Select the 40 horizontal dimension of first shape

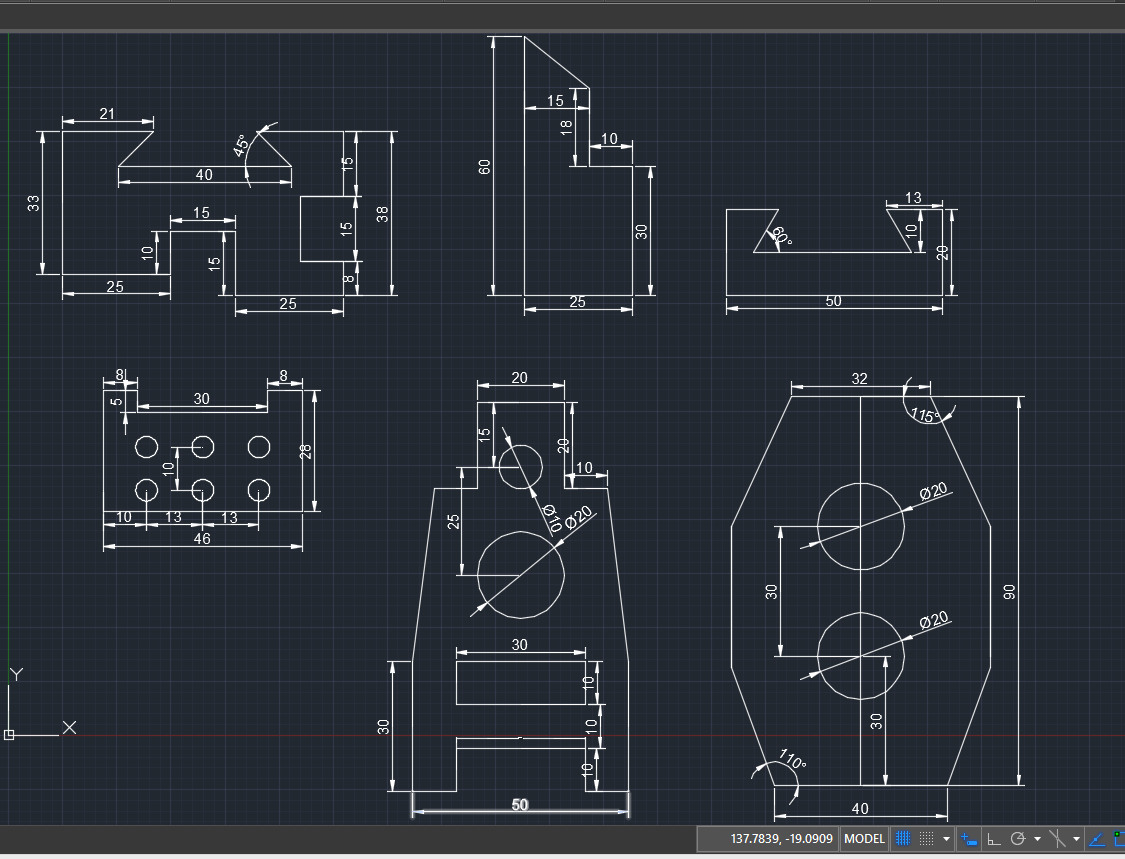pos(204,174)
